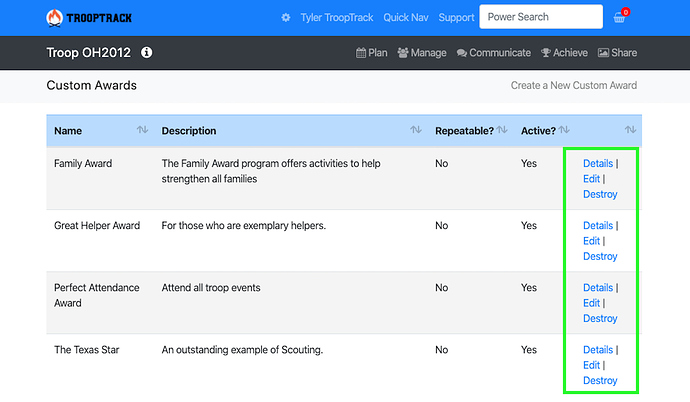The image size is (690, 402).
Task: Open the Communicate menu
Action: coord(494,53)
